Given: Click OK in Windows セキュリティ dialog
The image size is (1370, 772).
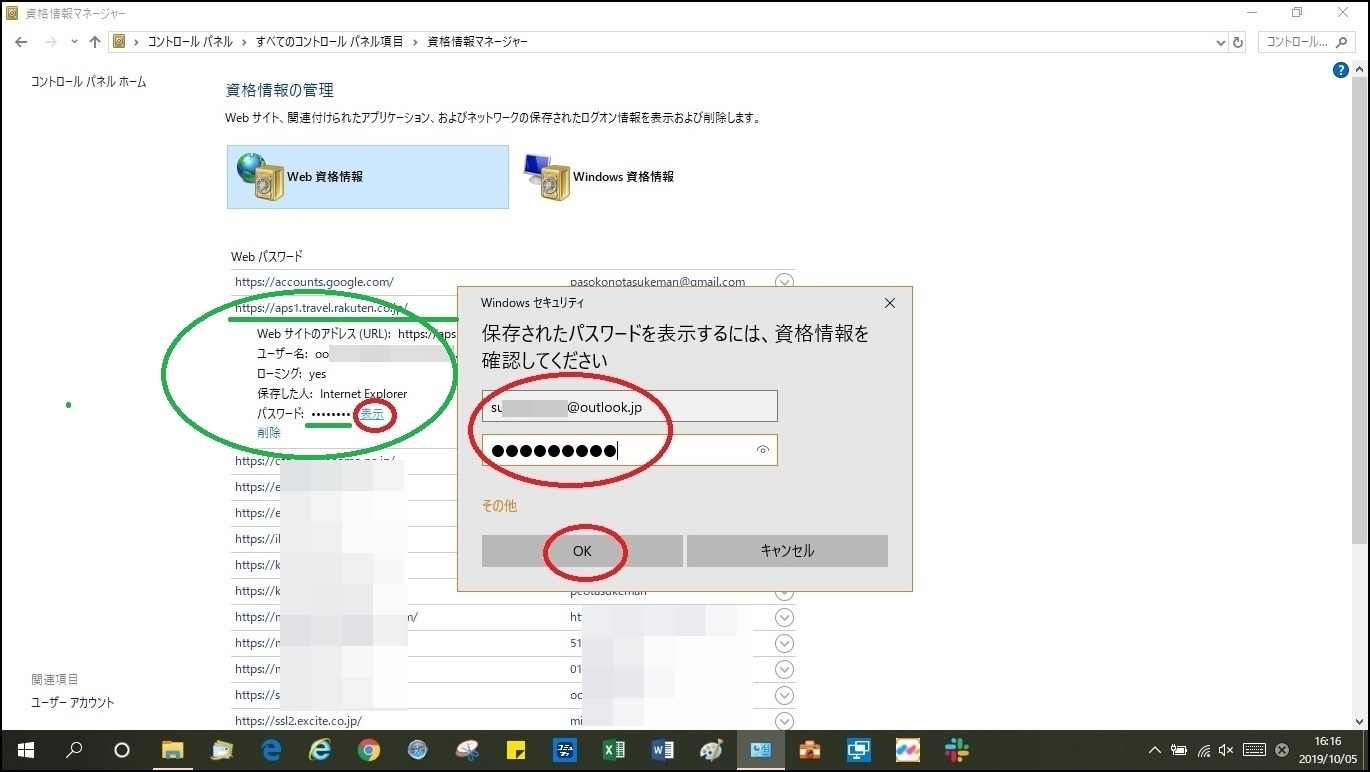Looking at the screenshot, I should (582, 551).
